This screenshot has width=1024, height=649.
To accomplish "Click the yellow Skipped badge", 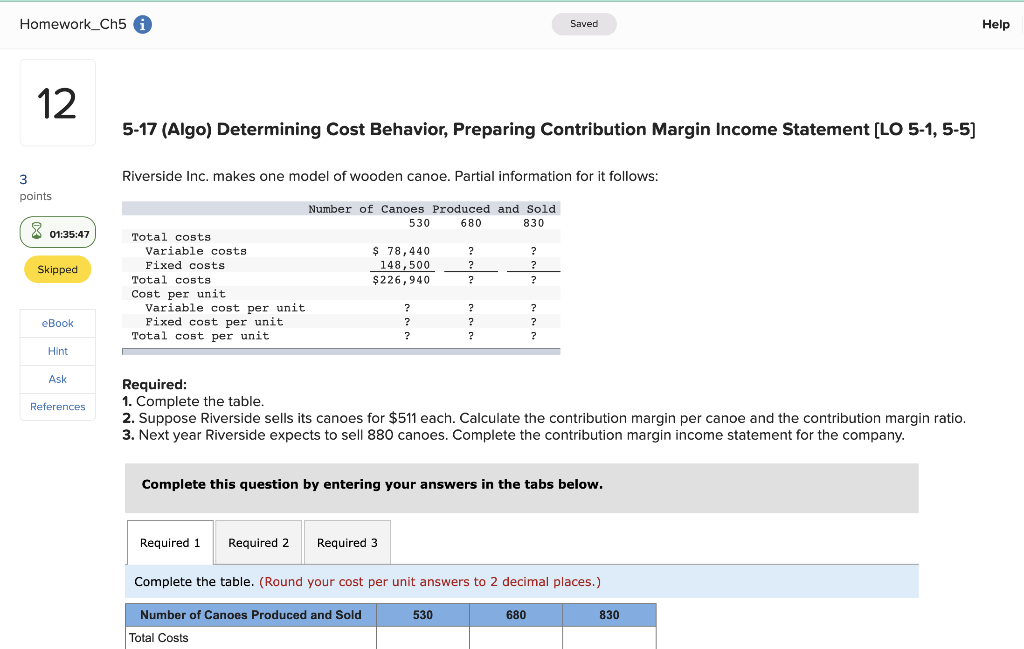I will [57, 269].
